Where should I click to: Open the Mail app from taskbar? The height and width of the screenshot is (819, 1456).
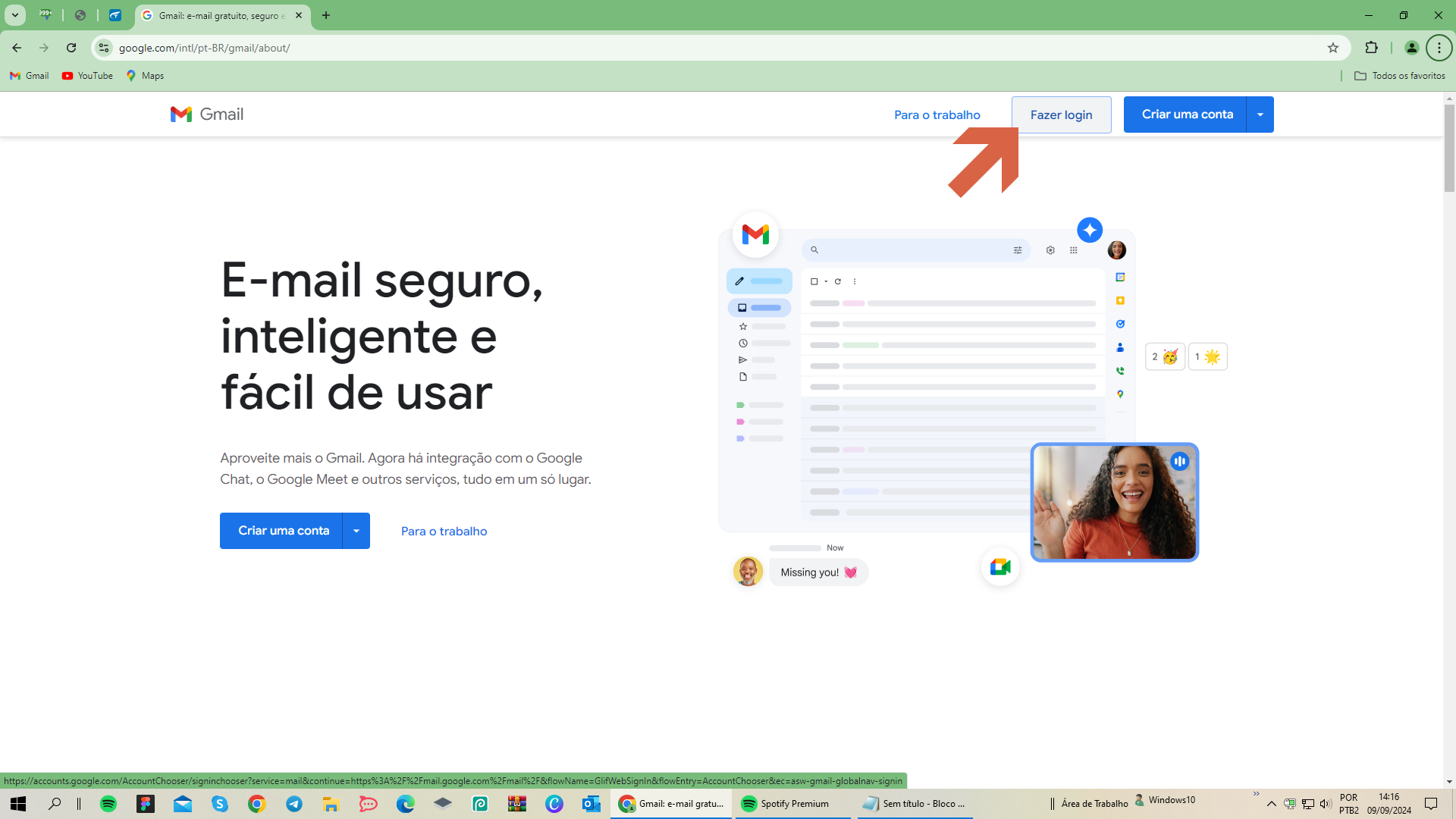[x=183, y=804]
